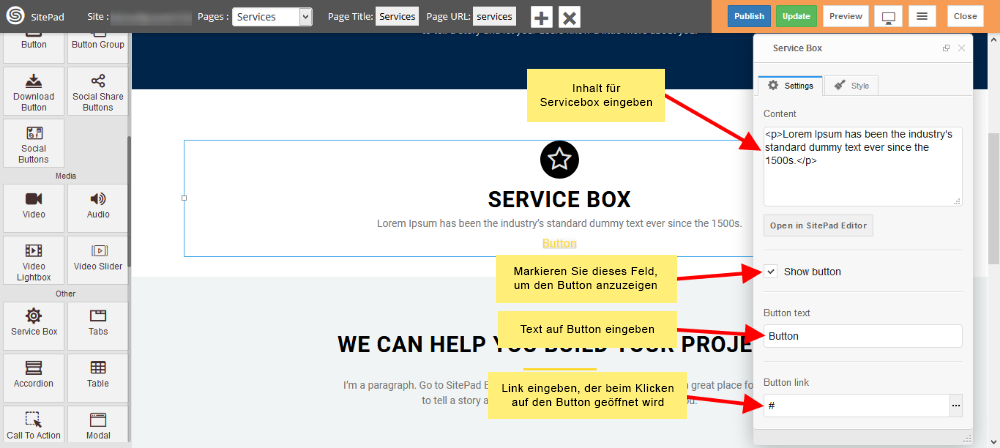This screenshot has width=1000, height=448.
Task: Add the Call To Action widget
Action: (34, 424)
